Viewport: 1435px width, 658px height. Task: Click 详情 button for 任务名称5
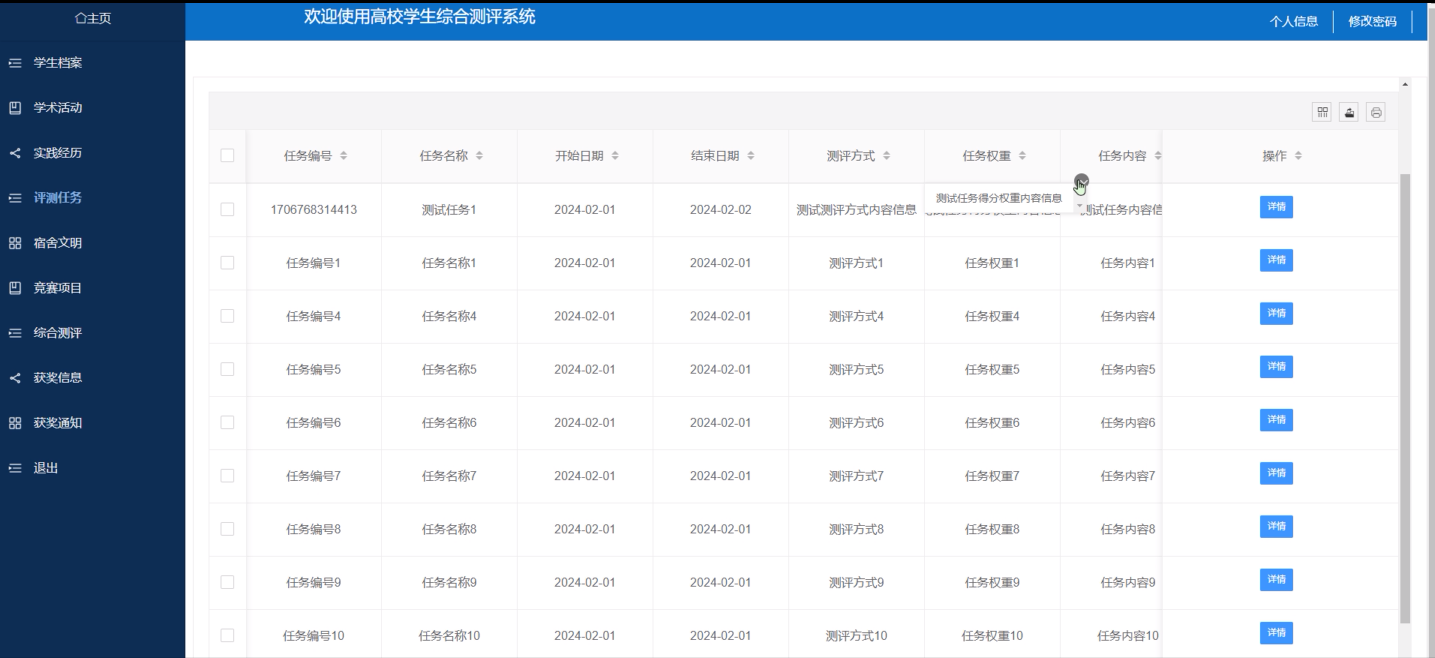1276,366
